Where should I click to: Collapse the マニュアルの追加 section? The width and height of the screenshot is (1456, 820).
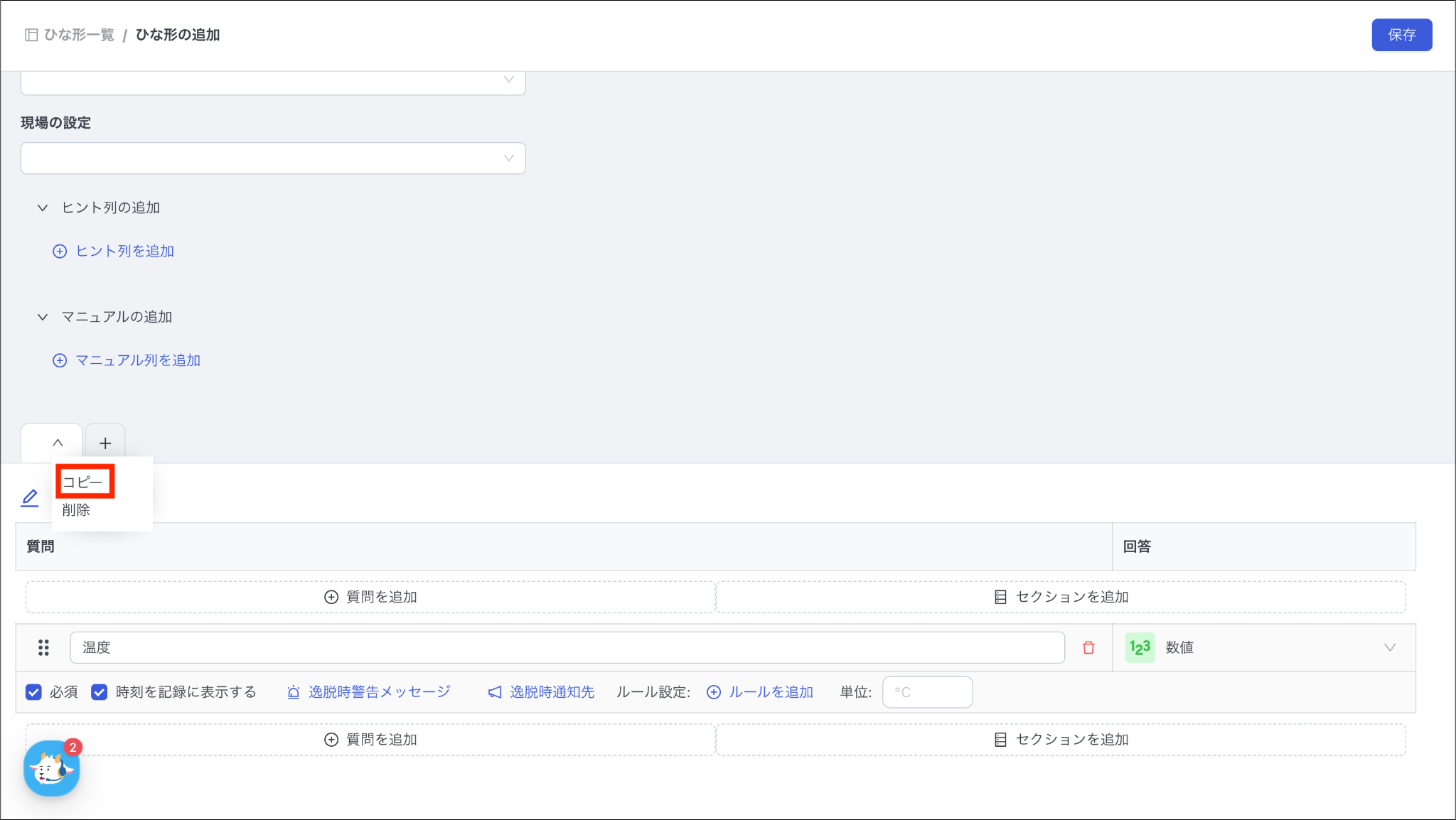point(43,317)
